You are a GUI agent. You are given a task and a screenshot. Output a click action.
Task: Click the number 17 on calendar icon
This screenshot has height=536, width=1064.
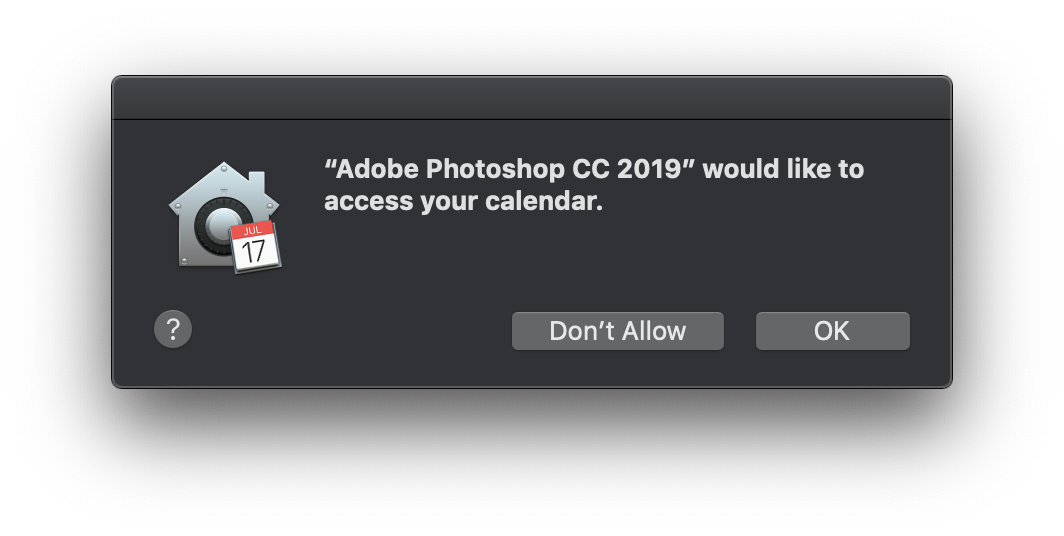(x=254, y=252)
